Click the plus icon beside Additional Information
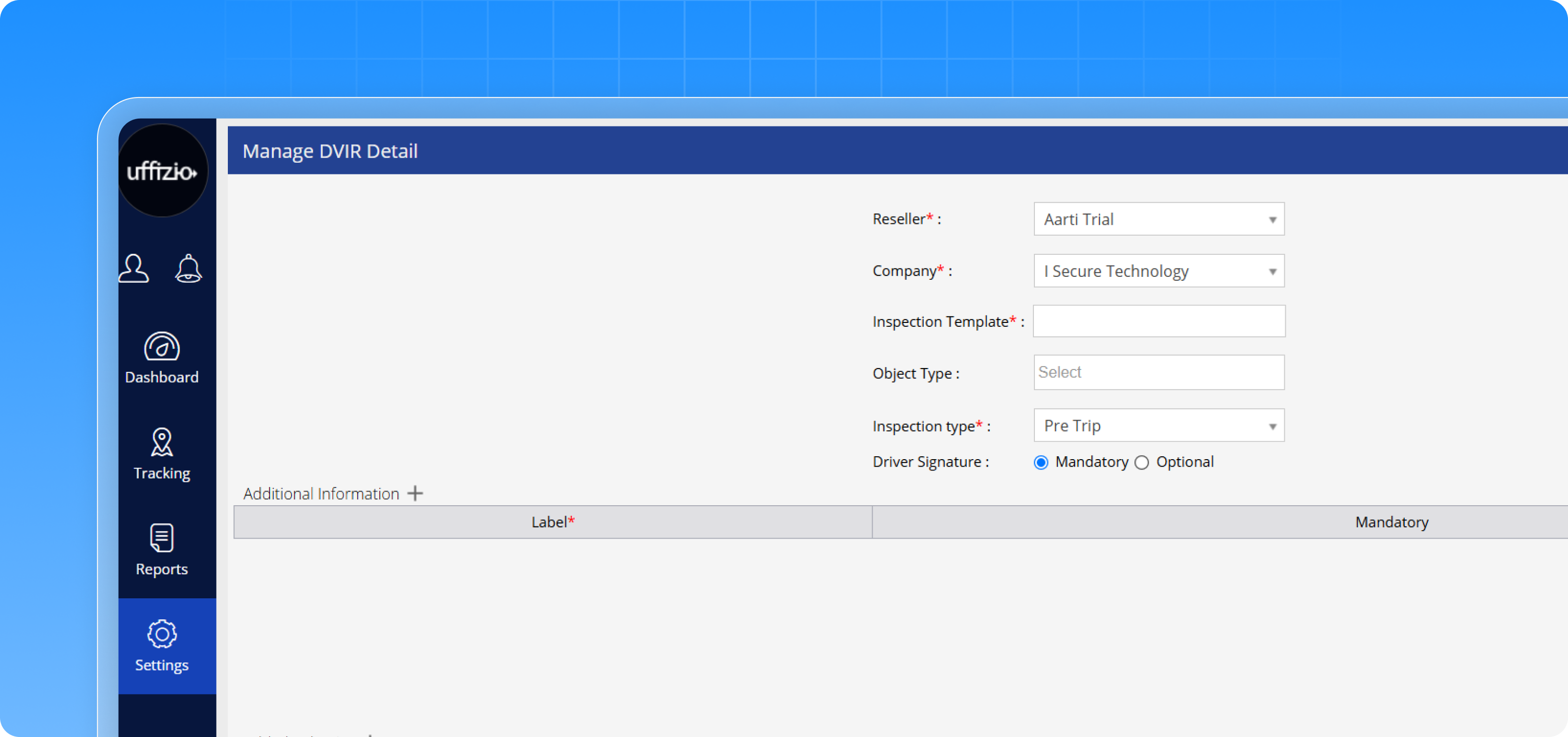This screenshot has height=737, width=1568. click(x=415, y=493)
